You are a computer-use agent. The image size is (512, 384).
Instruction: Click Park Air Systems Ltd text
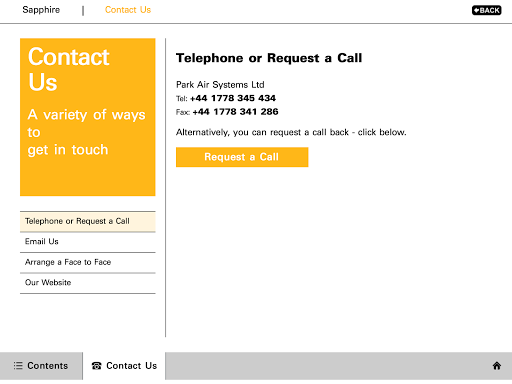coord(220,85)
